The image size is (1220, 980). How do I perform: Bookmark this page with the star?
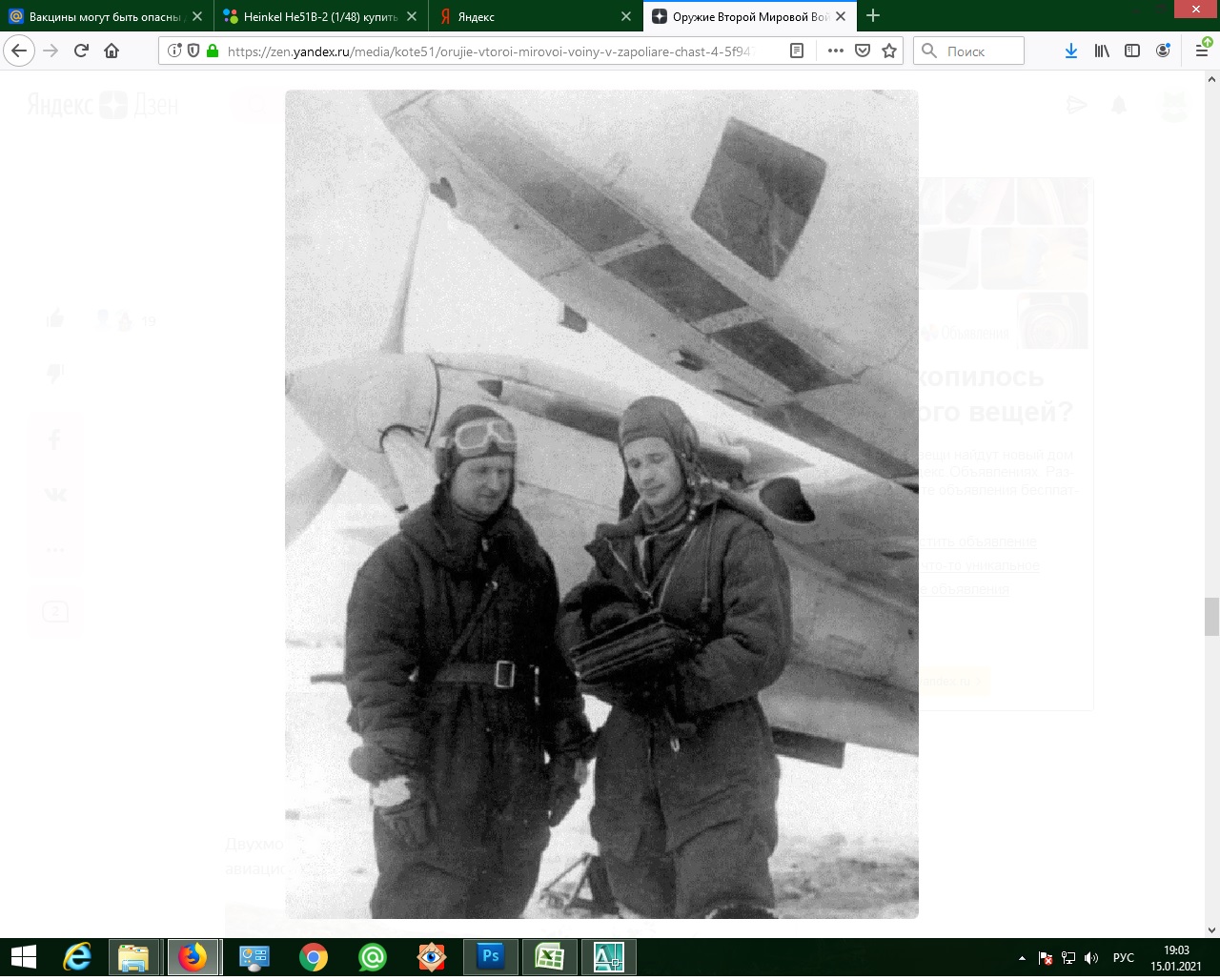point(889,51)
